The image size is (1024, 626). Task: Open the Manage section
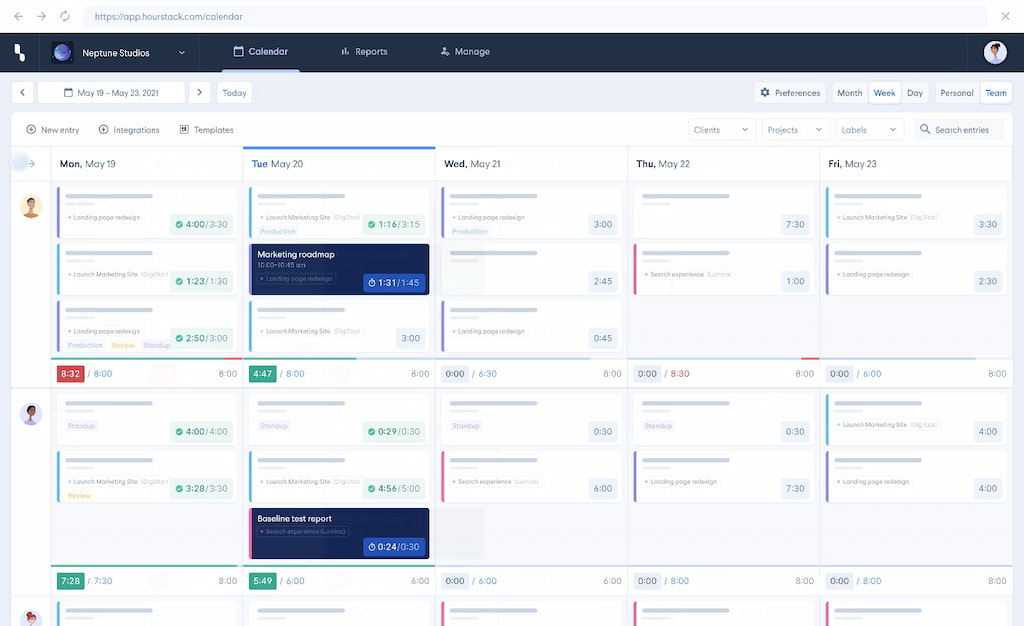(464, 51)
